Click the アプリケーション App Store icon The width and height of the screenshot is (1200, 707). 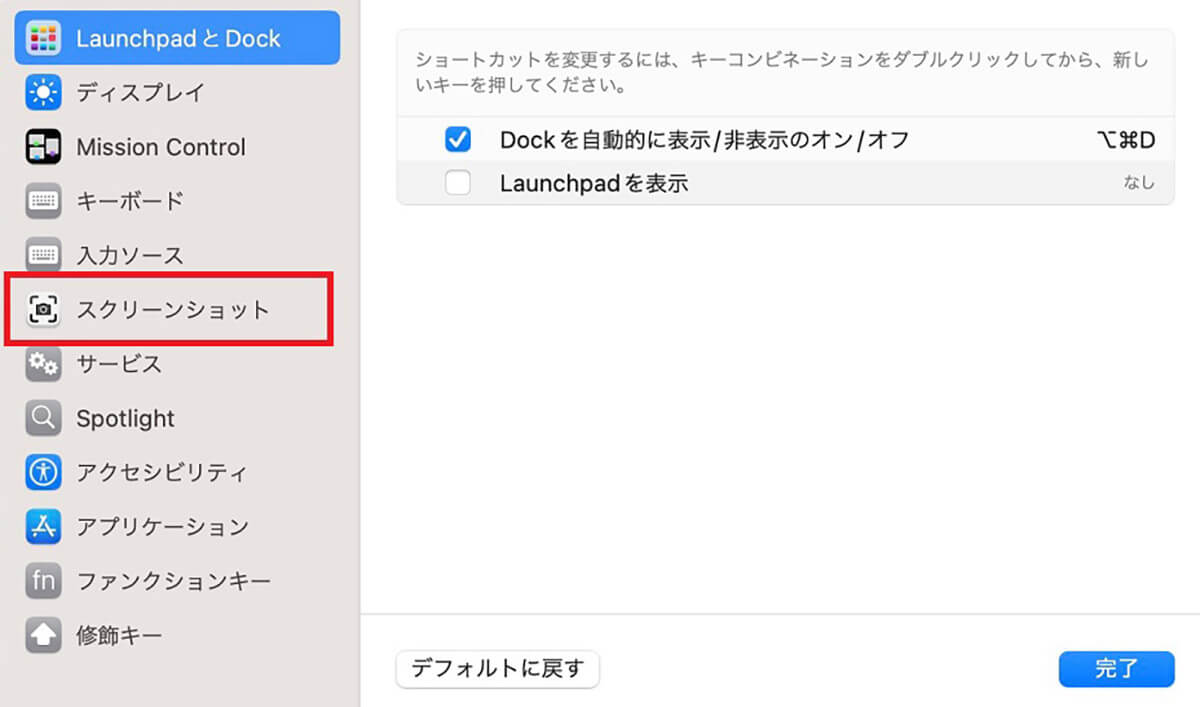(x=43, y=526)
